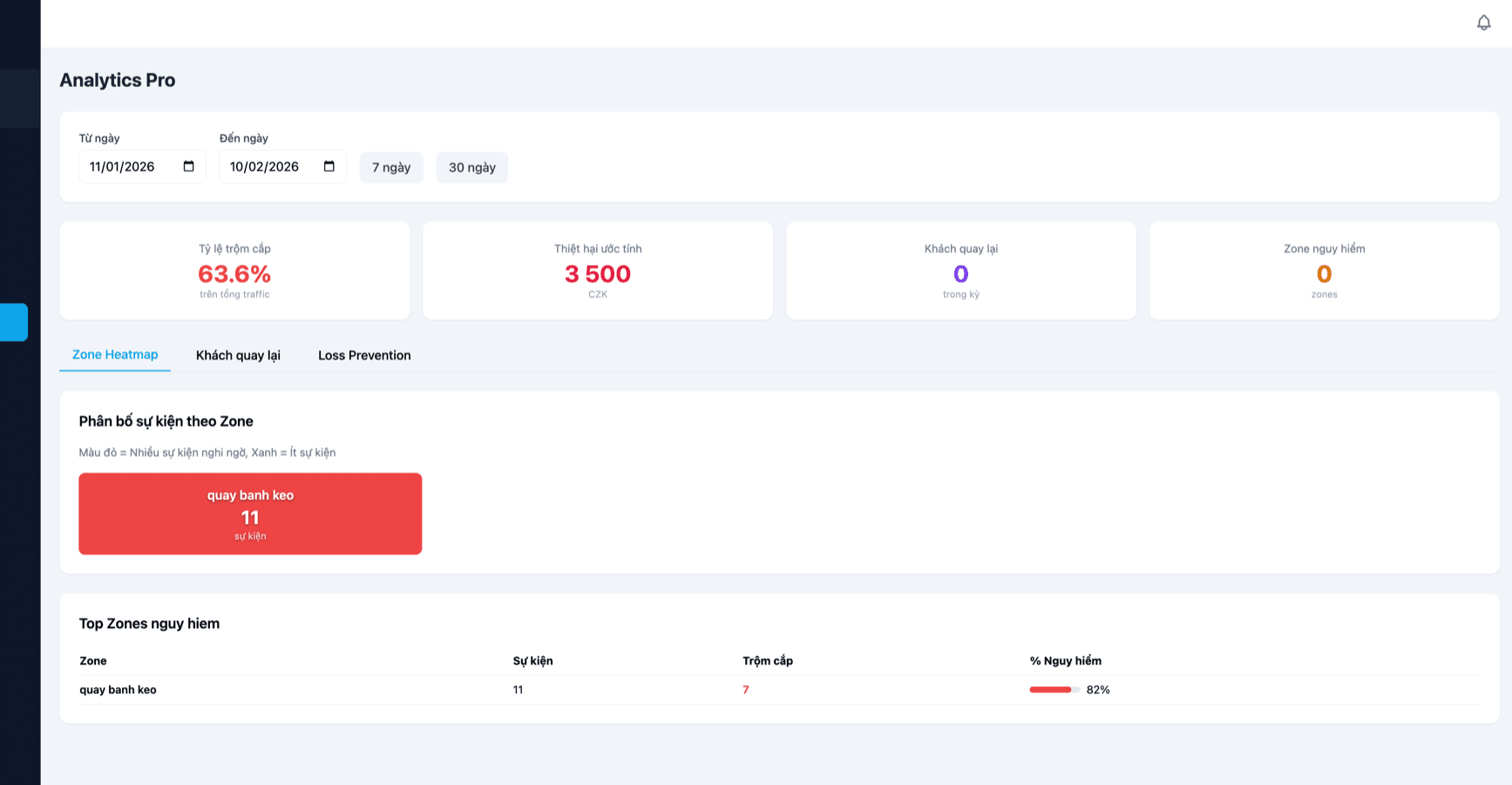Click the red quay banh keo heatmap tile
1512x785 pixels.
click(250, 514)
